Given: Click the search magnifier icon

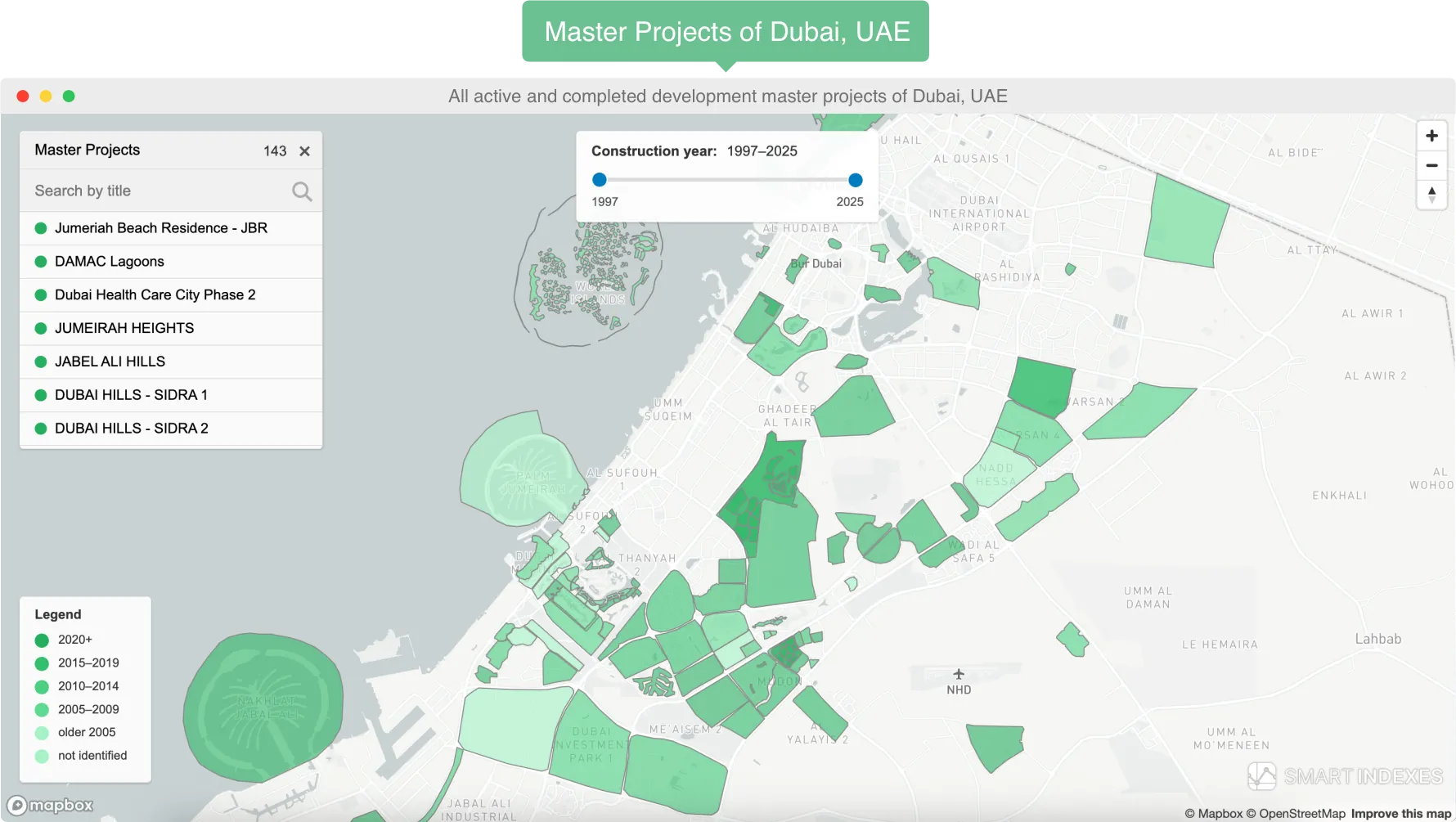Looking at the screenshot, I should point(302,191).
